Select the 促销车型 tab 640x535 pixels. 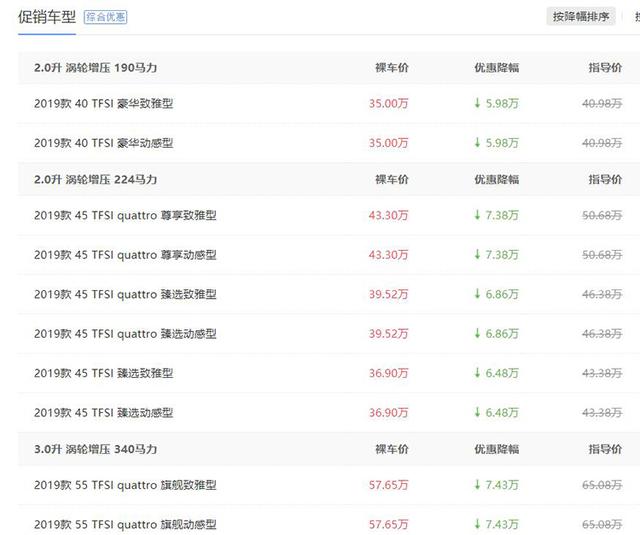tap(47, 17)
